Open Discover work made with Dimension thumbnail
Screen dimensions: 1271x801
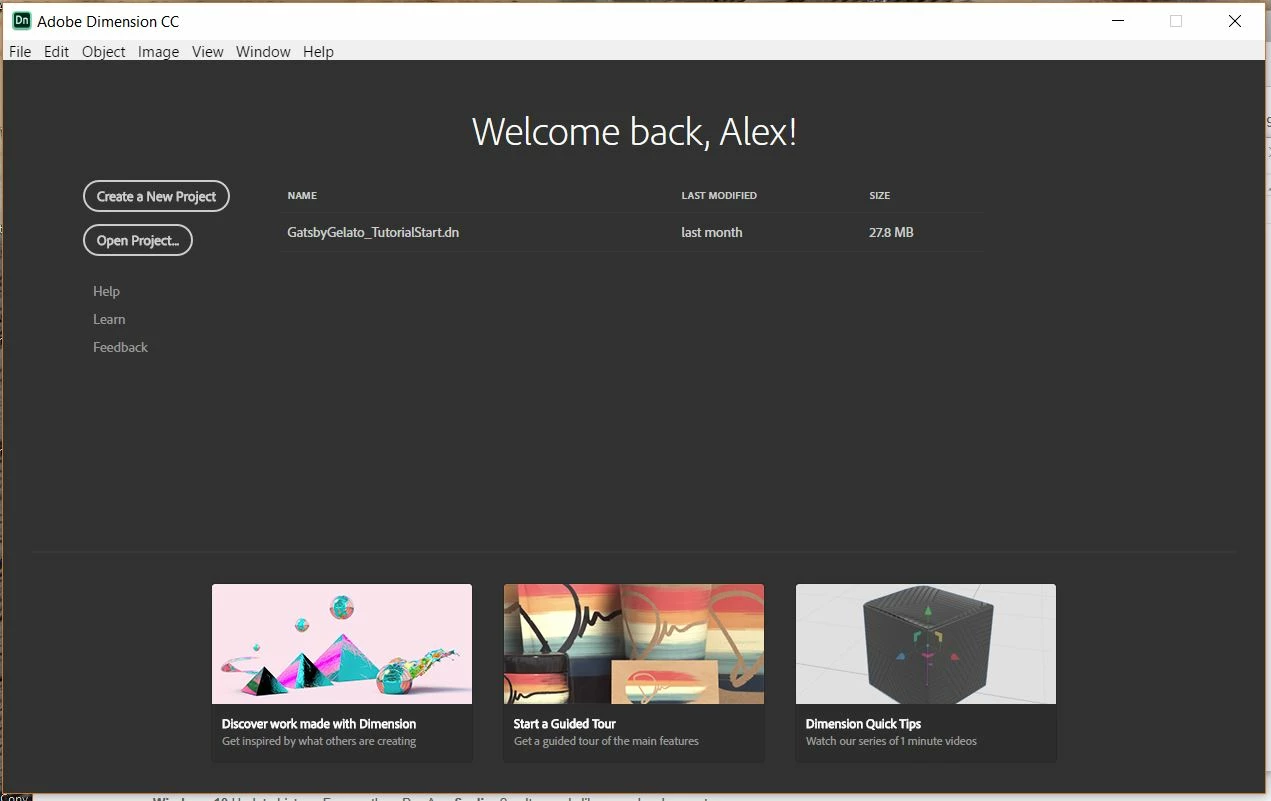coord(342,644)
